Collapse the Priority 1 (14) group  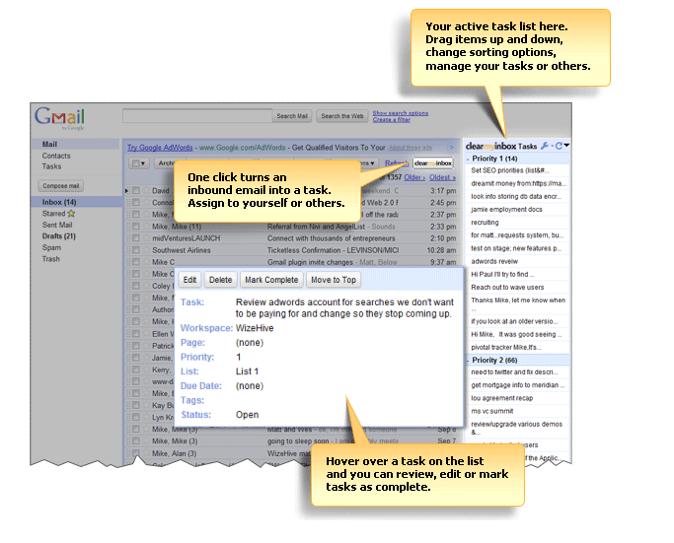point(468,159)
